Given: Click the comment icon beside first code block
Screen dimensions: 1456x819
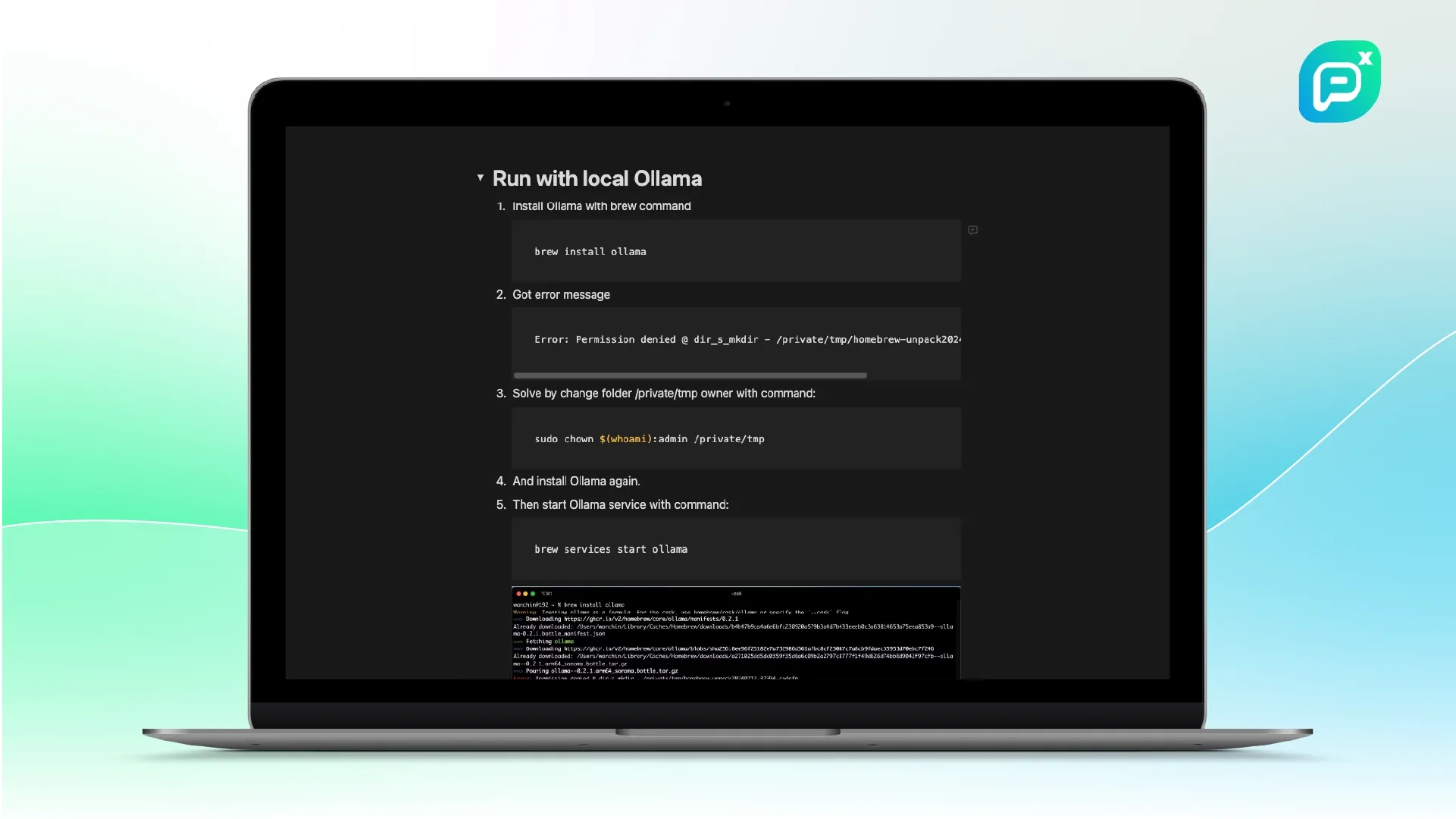Looking at the screenshot, I should click(972, 230).
